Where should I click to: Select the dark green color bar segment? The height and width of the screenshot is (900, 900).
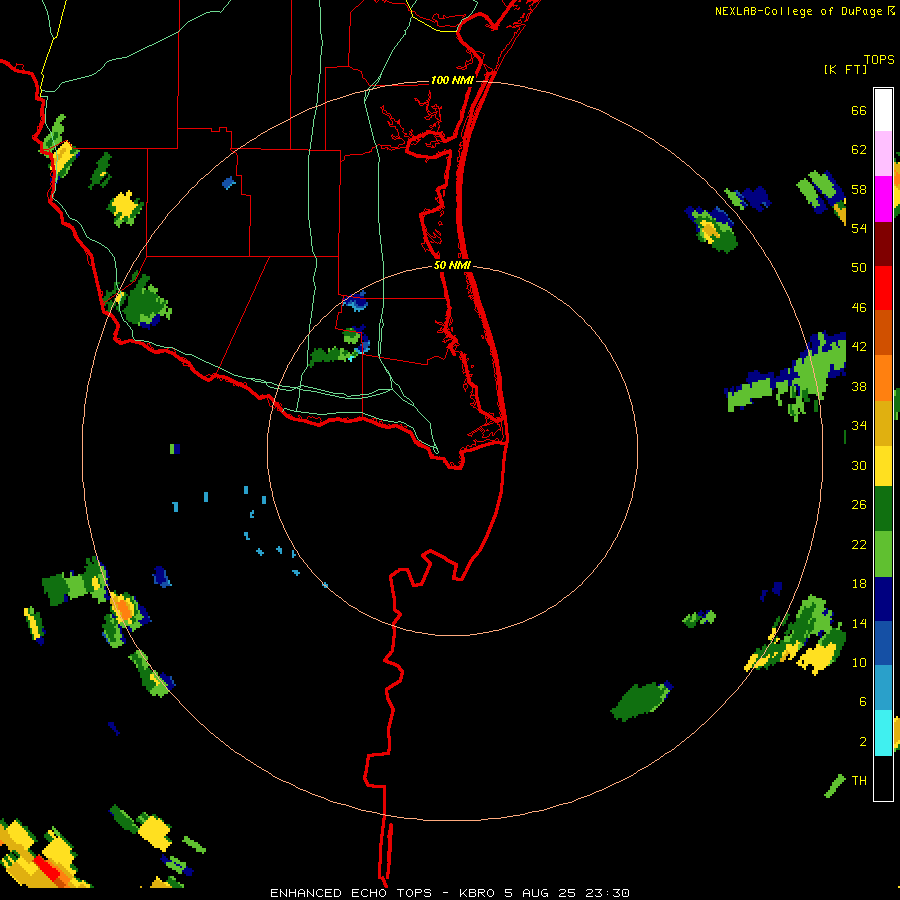point(883,509)
